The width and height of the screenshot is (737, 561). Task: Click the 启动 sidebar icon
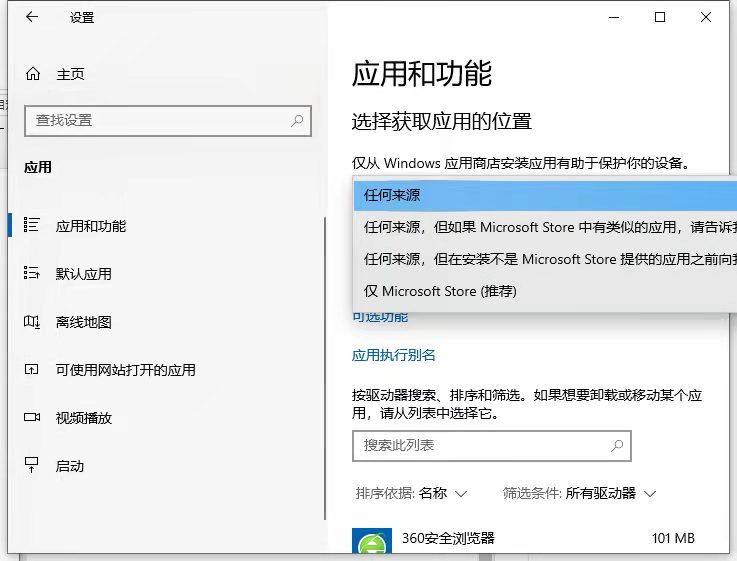point(32,466)
